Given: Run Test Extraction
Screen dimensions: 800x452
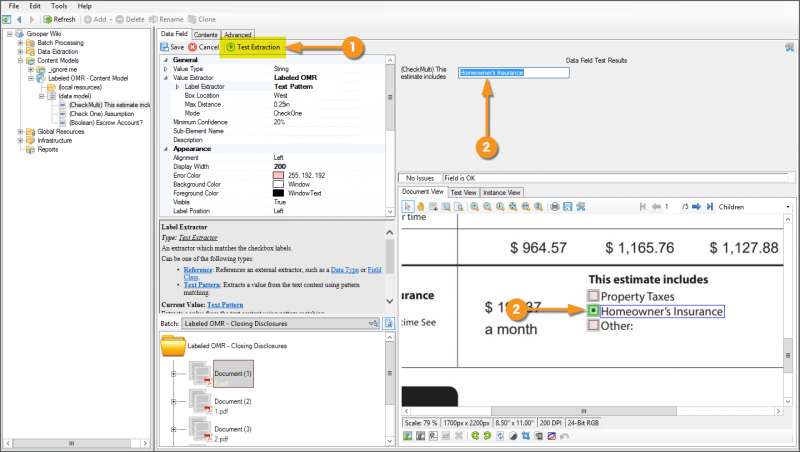Looking at the screenshot, I should [254, 47].
